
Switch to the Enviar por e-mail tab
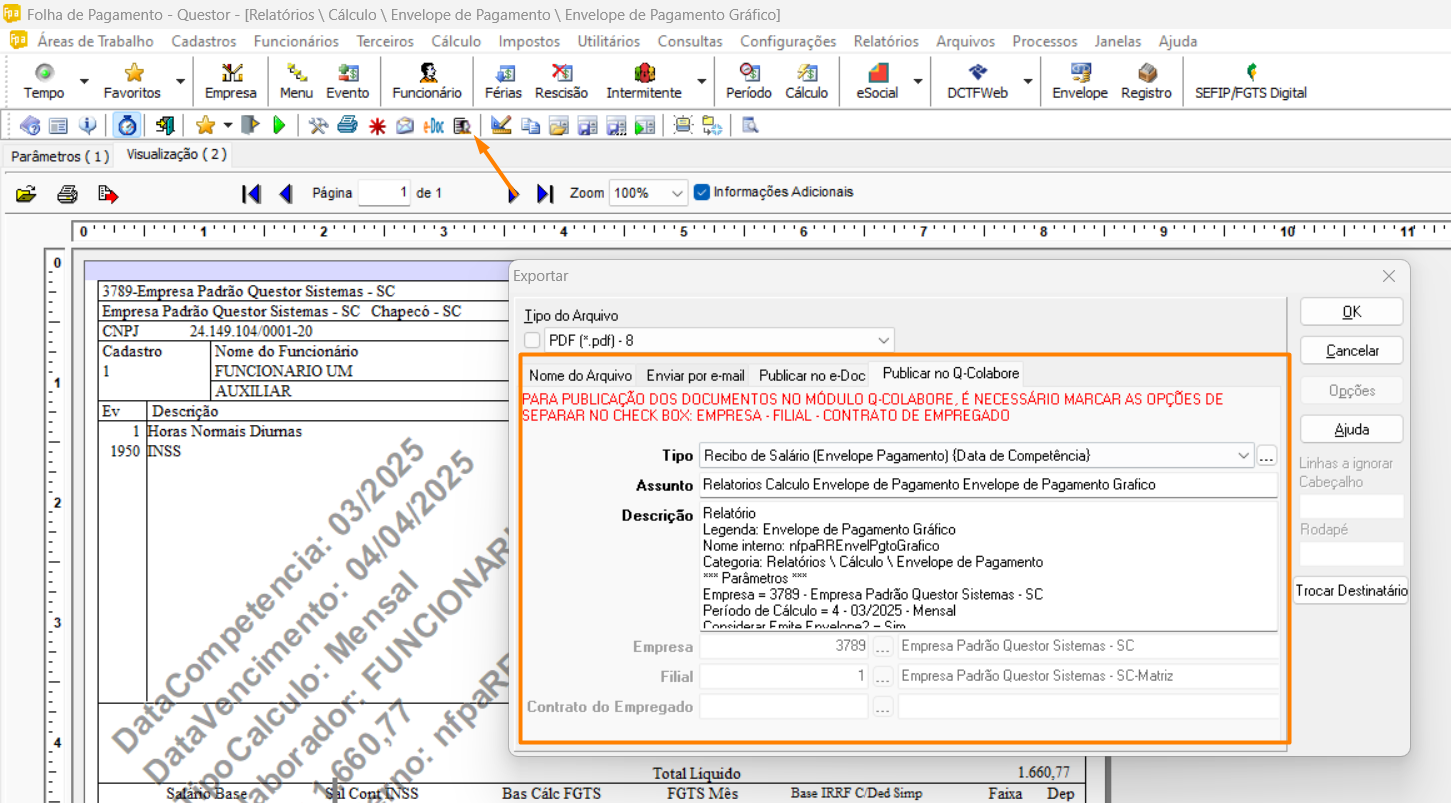point(696,376)
